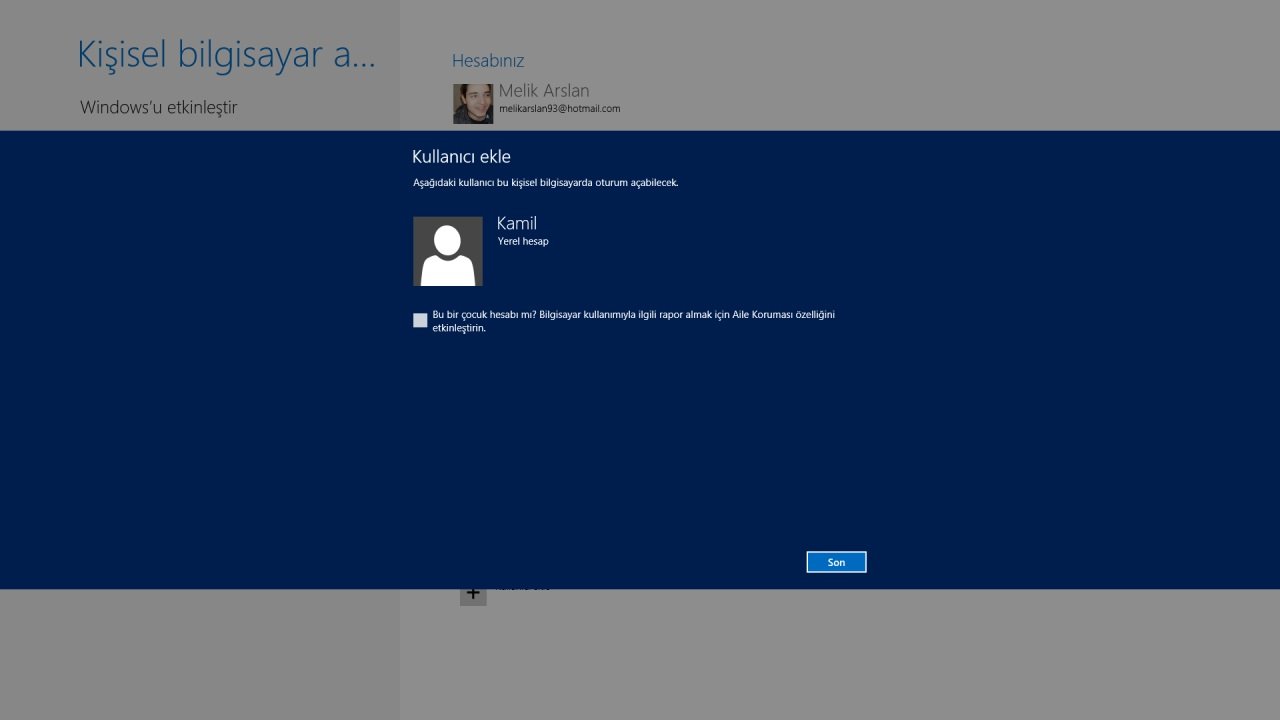Enable the Aile Koruması child account checkbox

[x=420, y=320]
